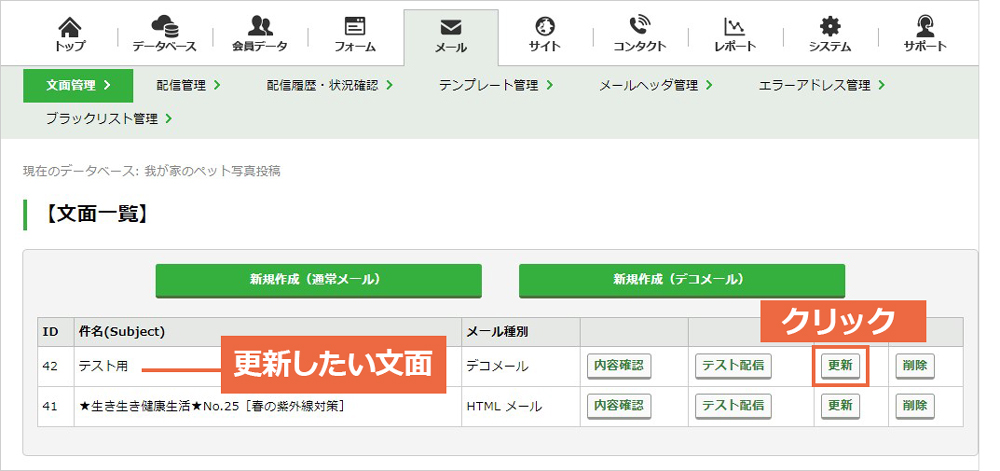Click 内容確認 for ID 41 row
1000x471 pixels.
pos(619,405)
